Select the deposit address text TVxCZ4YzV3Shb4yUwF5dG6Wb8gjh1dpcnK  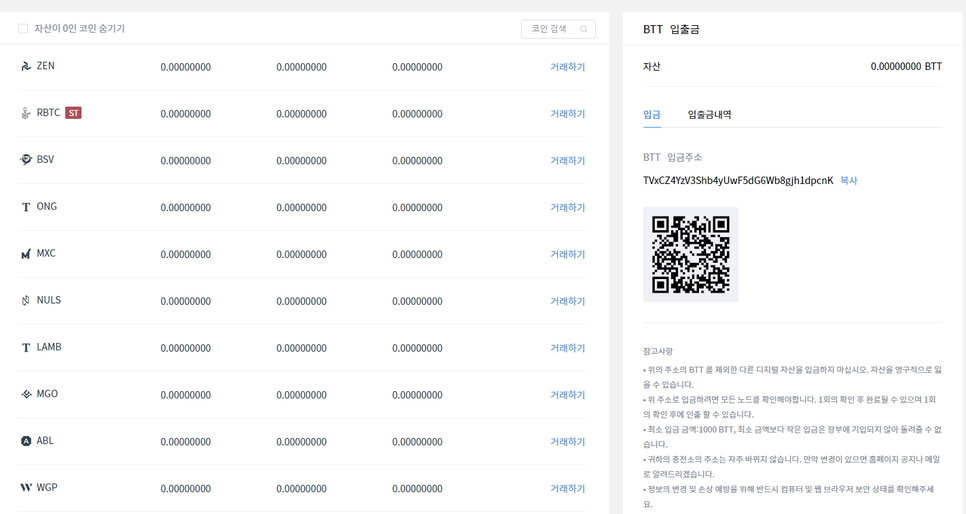click(x=738, y=181)
